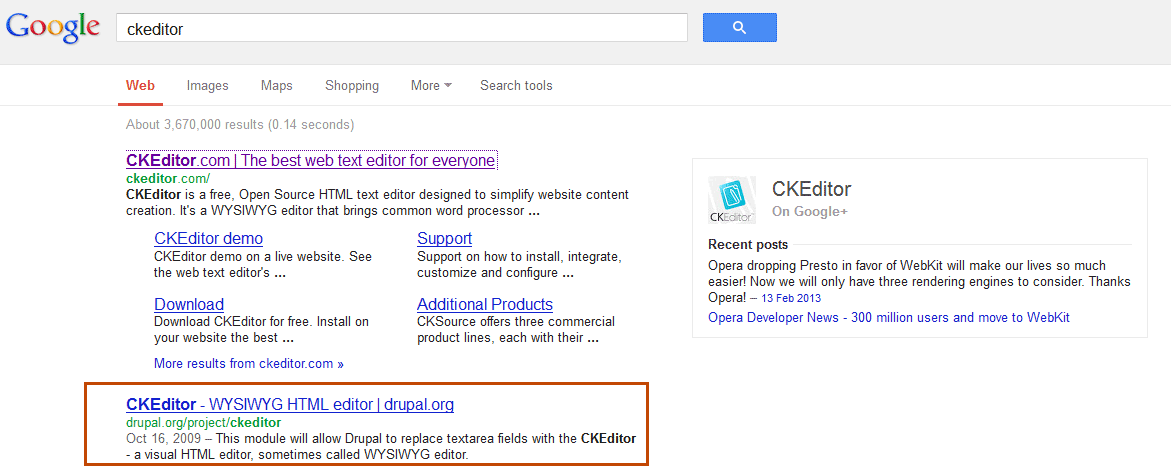This screenshot has height=472, width=1171.
Task: Click About 3,670,000 results text
Action: pyautogui.click(x=240, y=124)
